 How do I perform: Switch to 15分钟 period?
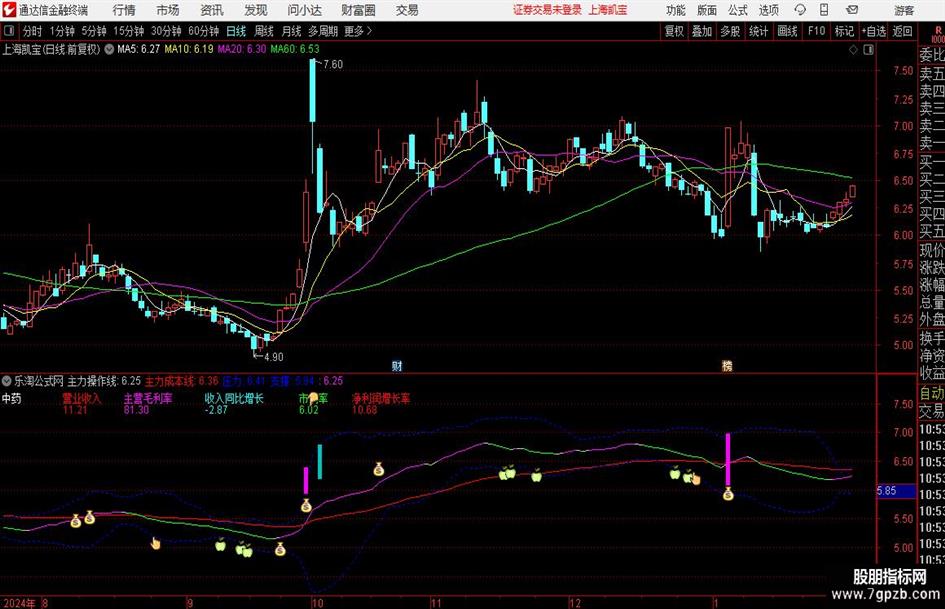click(x=128, y=31)
